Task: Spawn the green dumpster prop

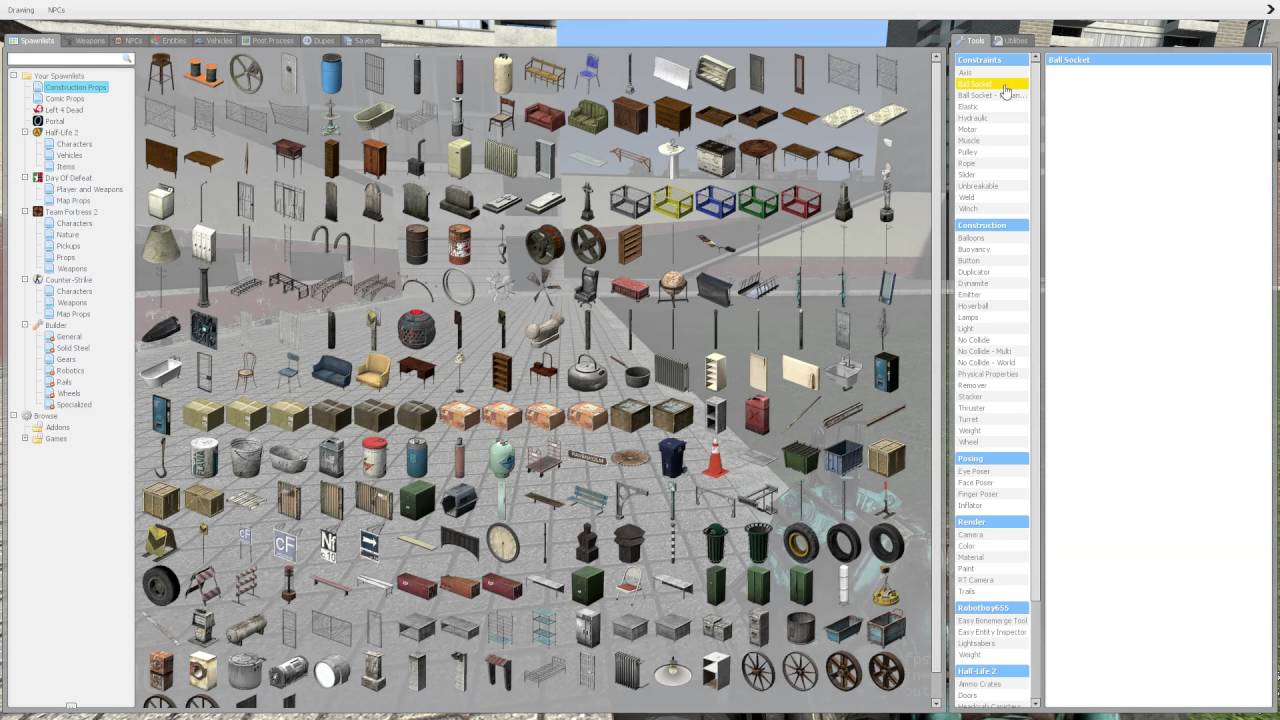Action: point(801,457)
